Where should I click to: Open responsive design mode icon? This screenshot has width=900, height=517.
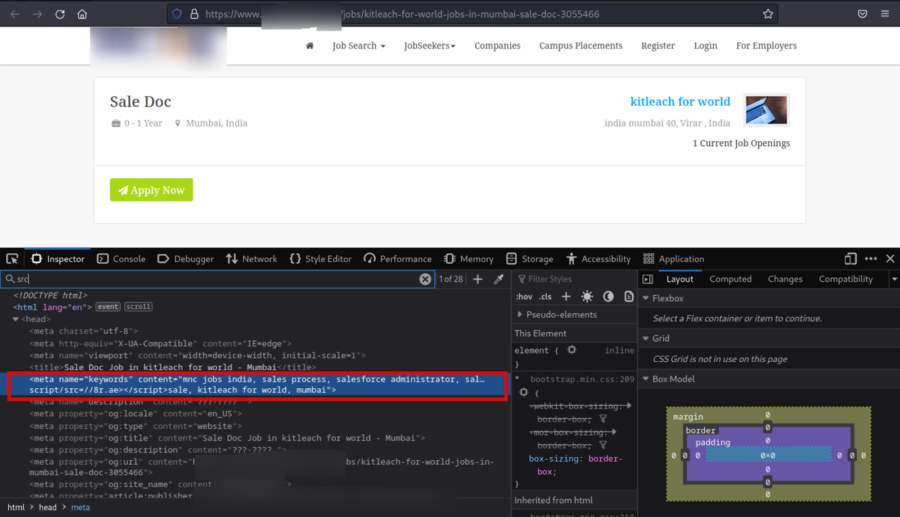point(850,259)
